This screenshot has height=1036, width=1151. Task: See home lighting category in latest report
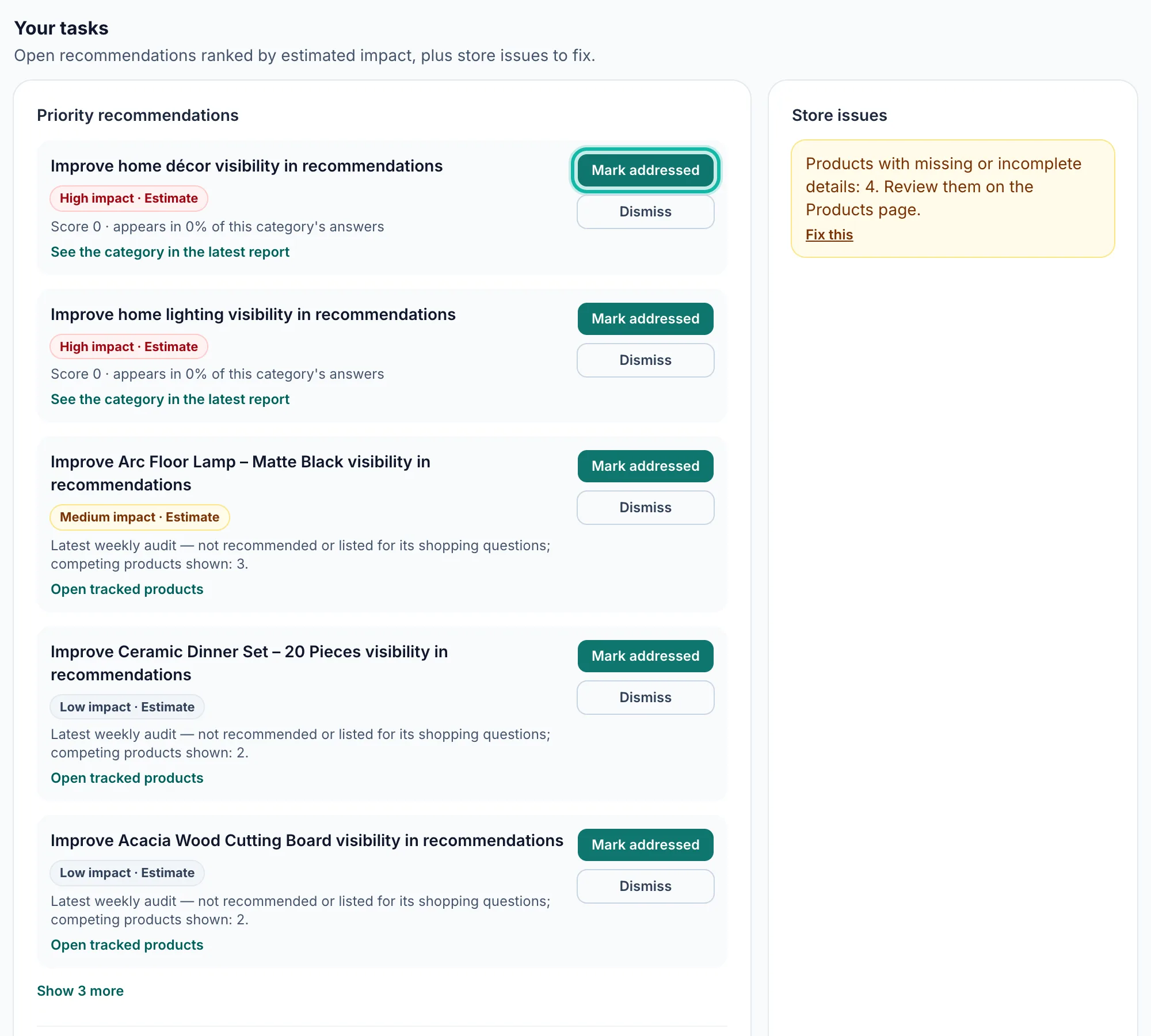pos(170,399)
